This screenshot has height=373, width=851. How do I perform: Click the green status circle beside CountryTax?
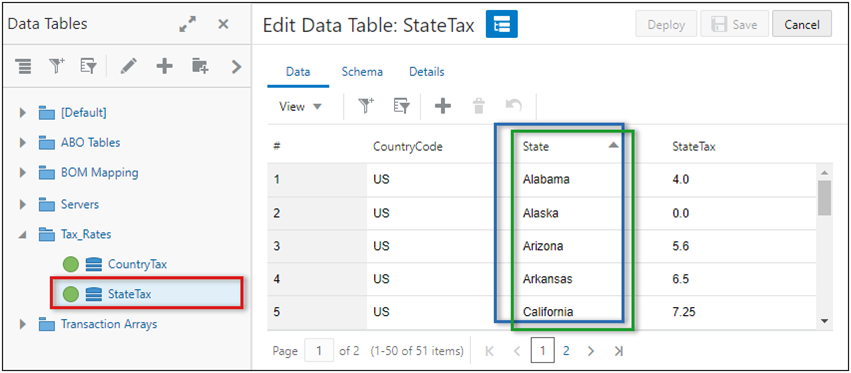click(71, 264)
